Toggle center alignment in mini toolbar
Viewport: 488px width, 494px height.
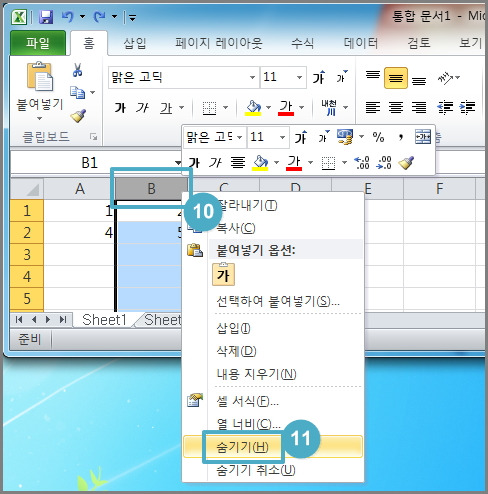point(238,163)
